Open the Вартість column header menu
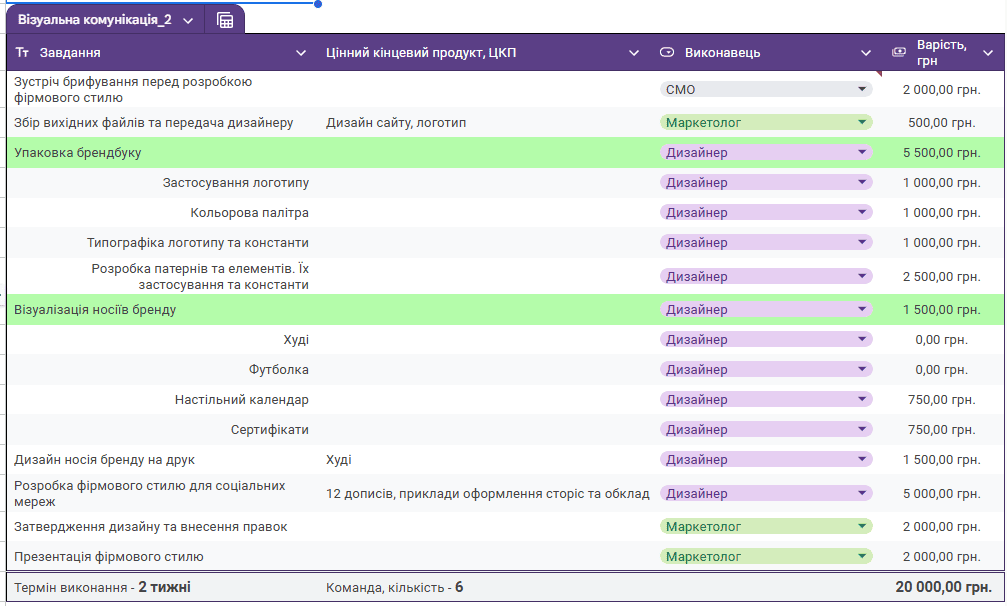This screenshot has height=606, width=1007. point(988,53)
